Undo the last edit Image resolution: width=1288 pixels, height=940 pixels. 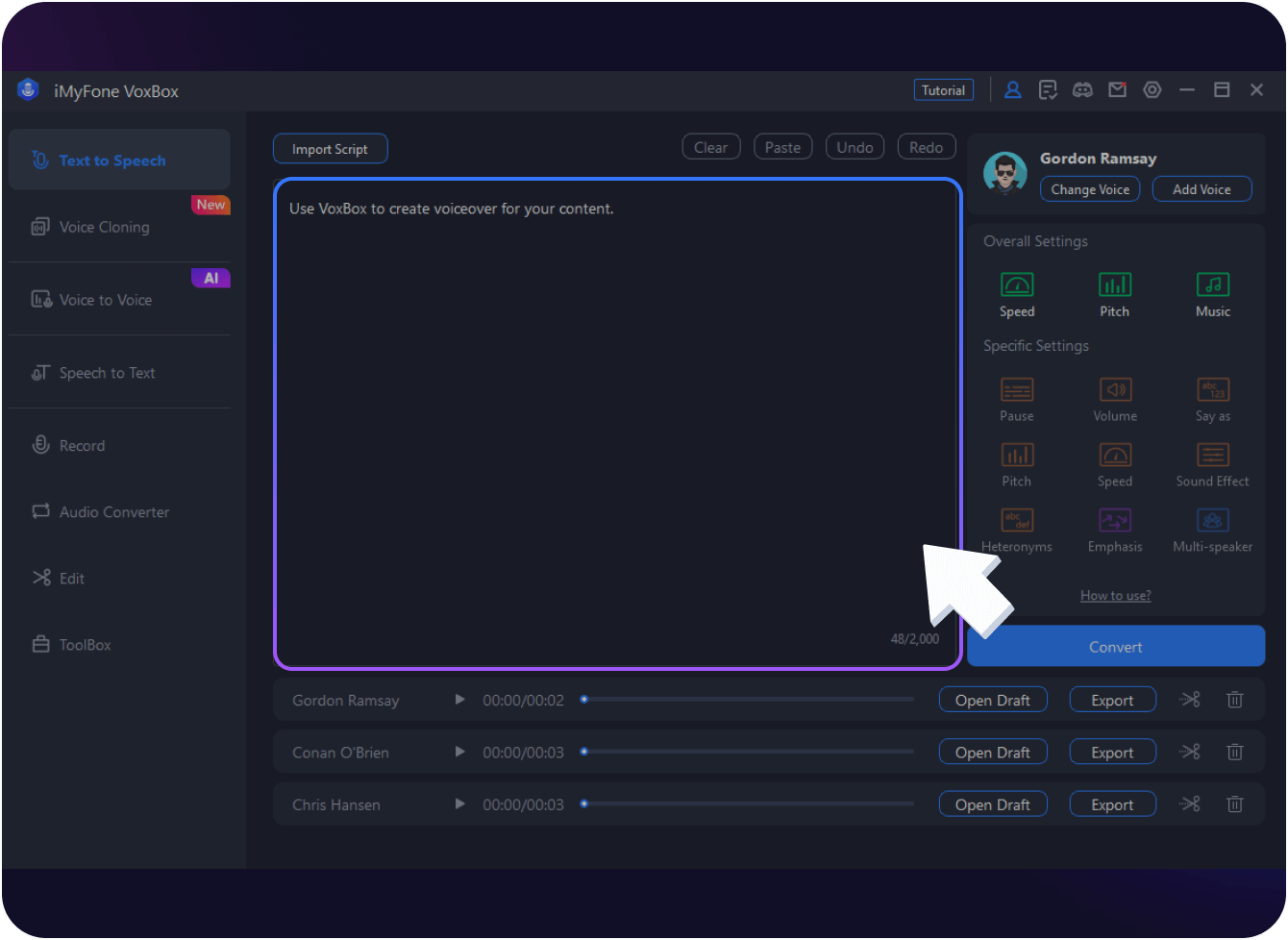855,147
